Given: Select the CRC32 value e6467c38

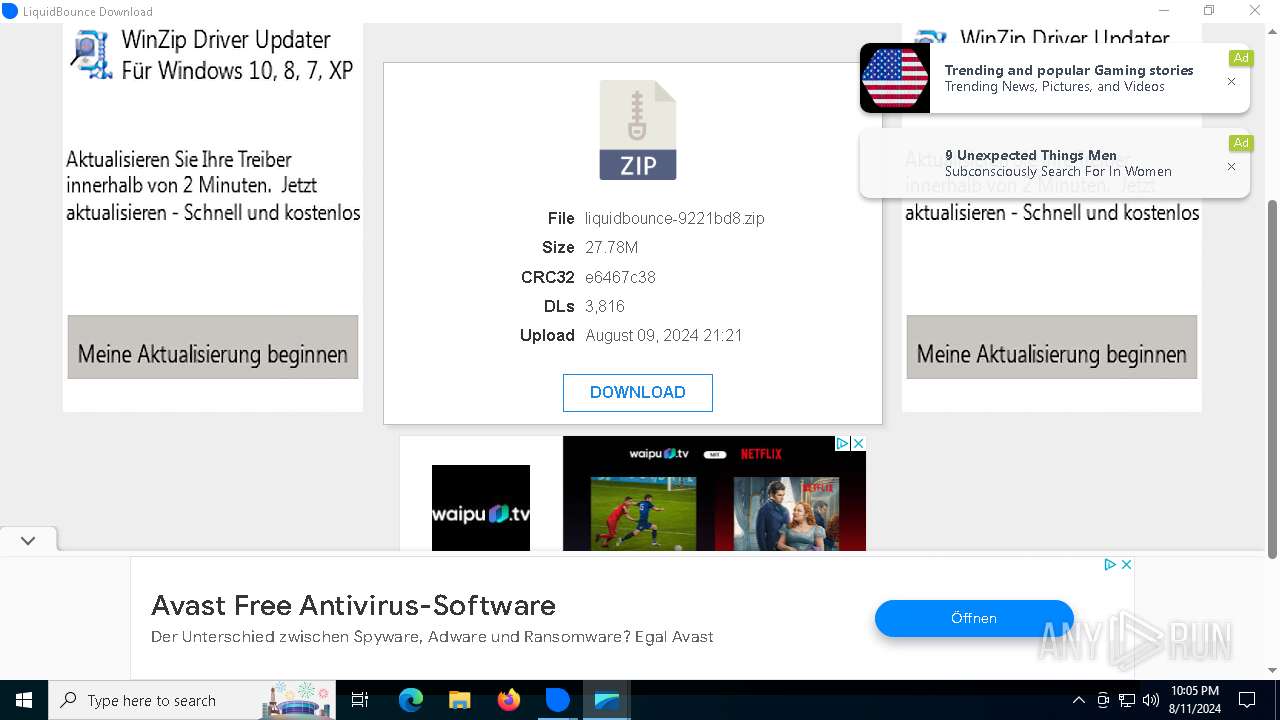Looking at the screenshot, I should [620, 277].
